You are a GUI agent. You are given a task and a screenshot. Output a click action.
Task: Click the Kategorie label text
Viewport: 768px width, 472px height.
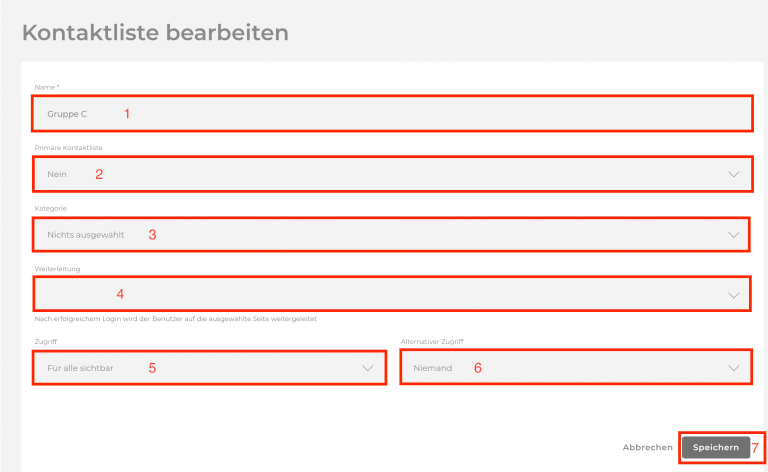coord(50,208)
